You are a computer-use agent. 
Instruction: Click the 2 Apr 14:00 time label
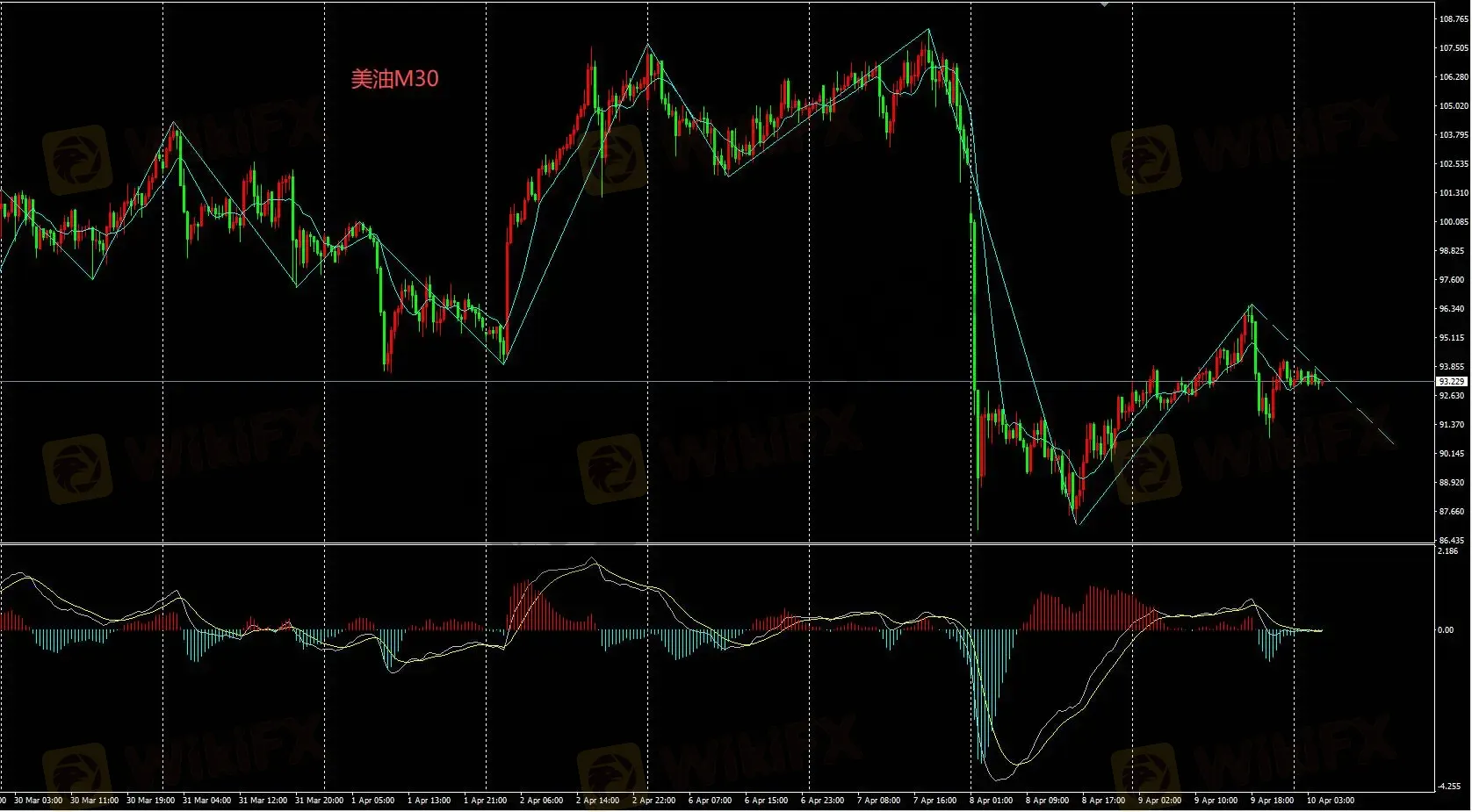tap(598, 801)
